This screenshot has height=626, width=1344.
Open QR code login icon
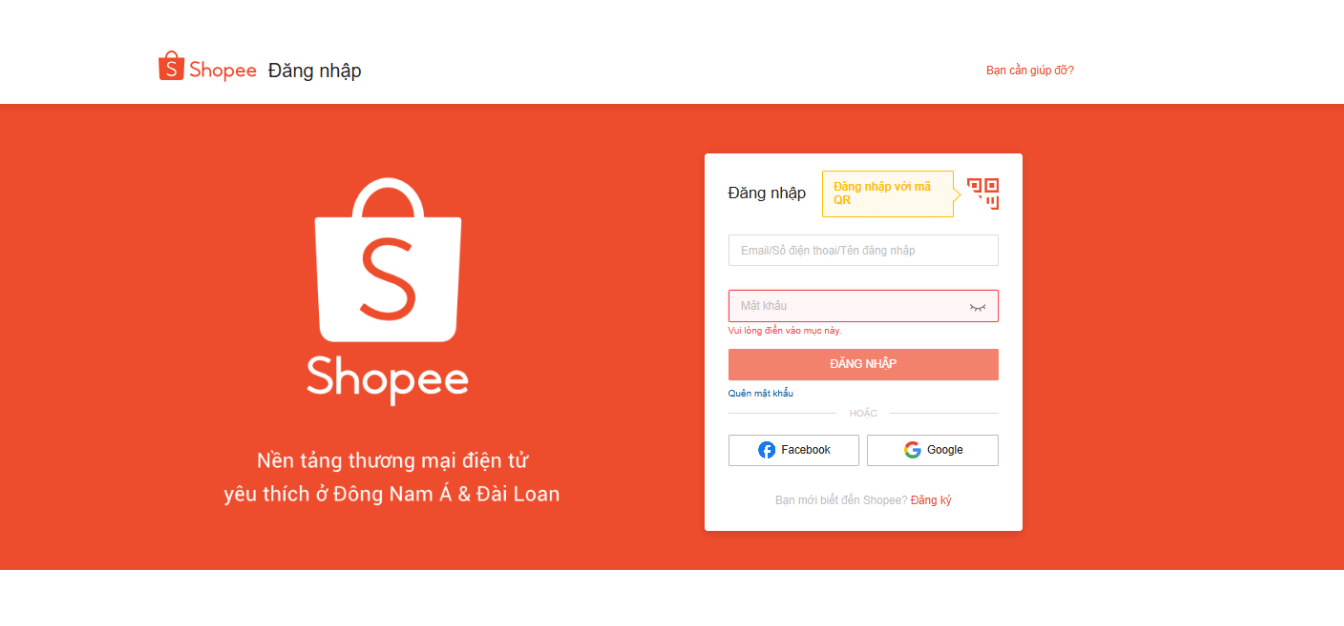click(983, 194)
